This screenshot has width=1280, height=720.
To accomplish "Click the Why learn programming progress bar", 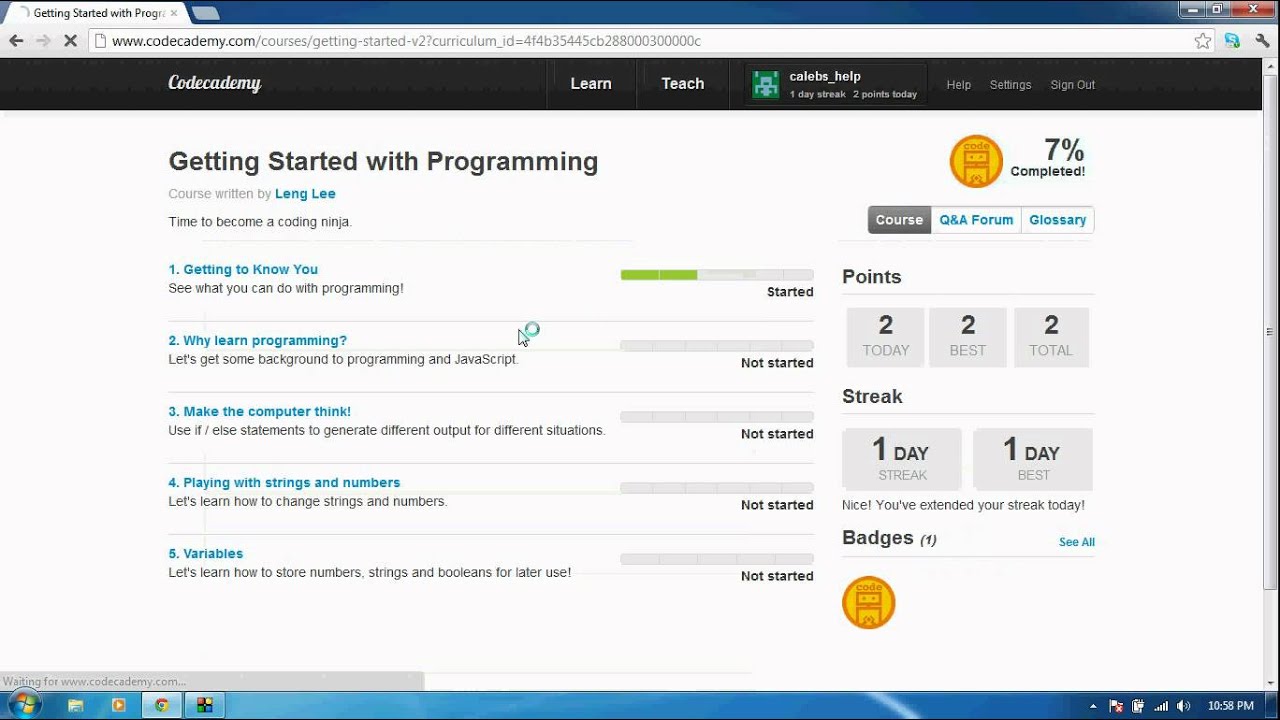I will (717, 346).
